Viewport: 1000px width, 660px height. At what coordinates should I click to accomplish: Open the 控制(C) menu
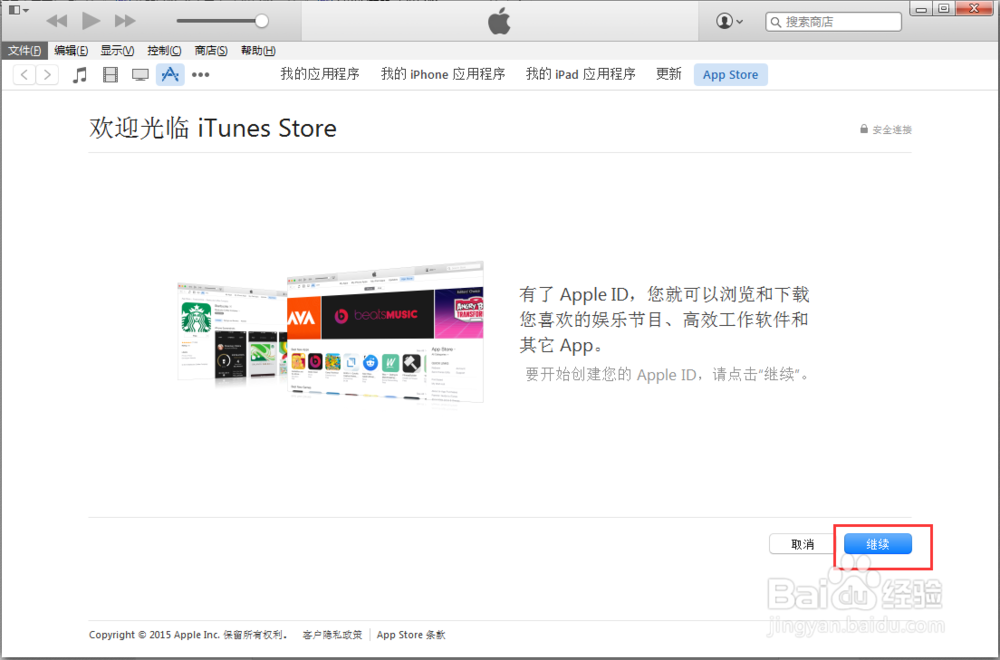click(164, 50)
